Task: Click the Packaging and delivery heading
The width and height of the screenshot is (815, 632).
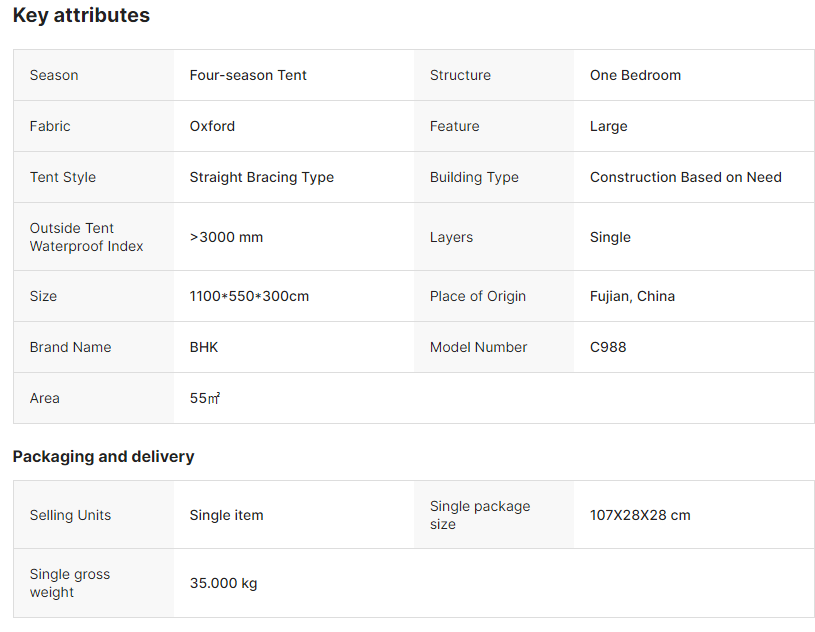Action: click(103, 457)
